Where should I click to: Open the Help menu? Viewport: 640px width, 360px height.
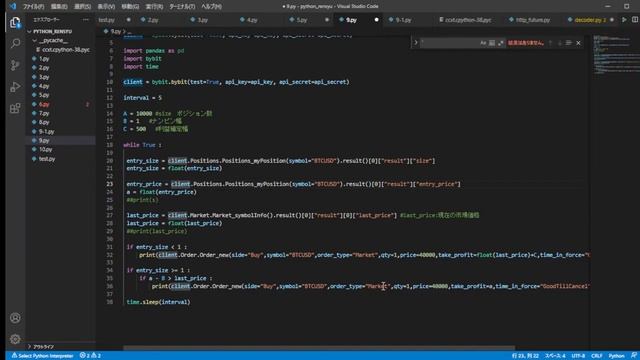[211, 7]
